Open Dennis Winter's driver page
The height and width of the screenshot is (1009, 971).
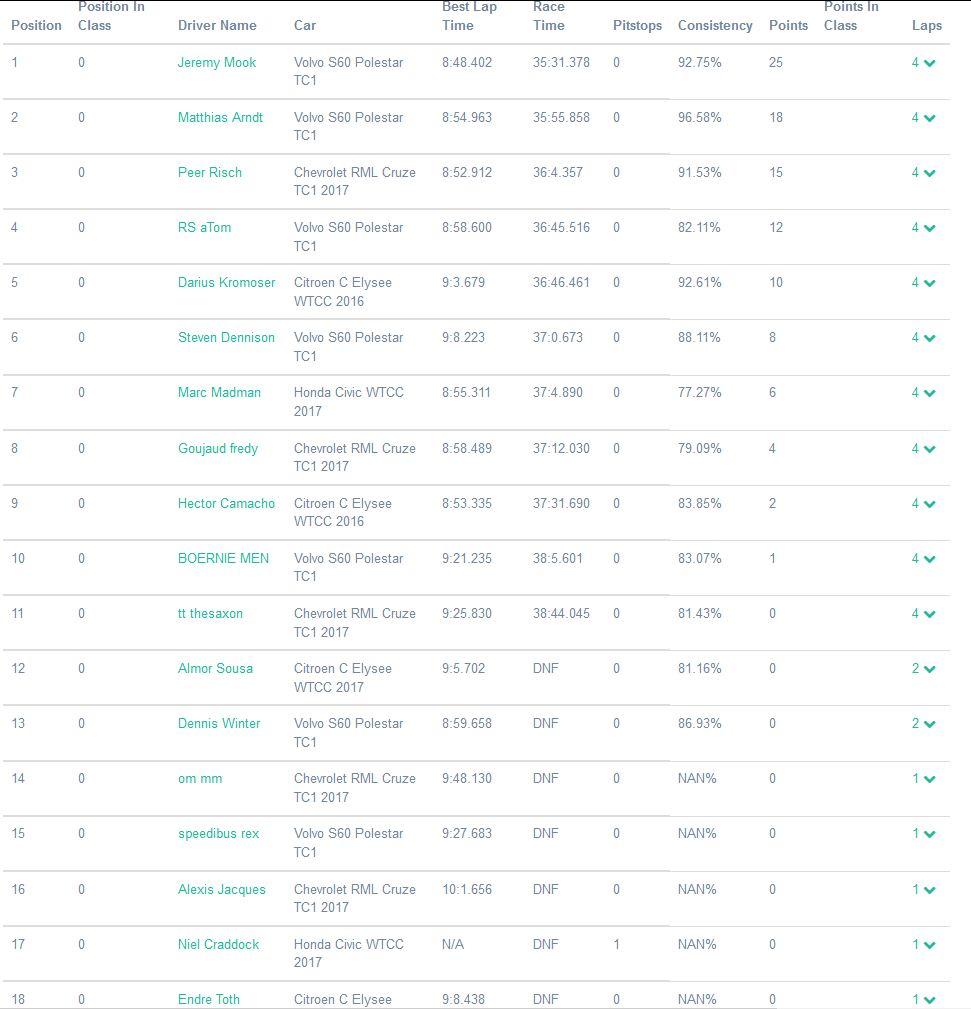pos(219,723)
